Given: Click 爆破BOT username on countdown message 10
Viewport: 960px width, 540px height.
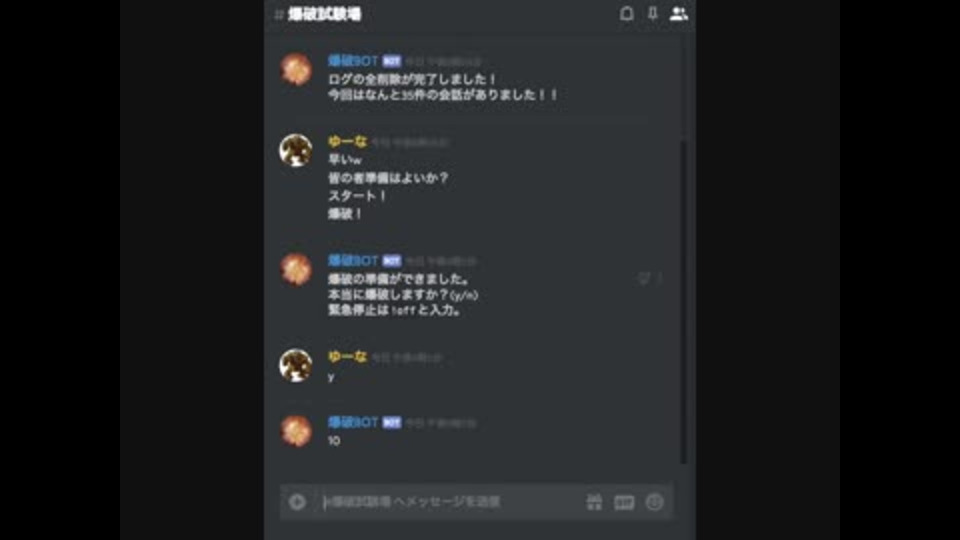Looking at the screenshot, I should [353, 422].
